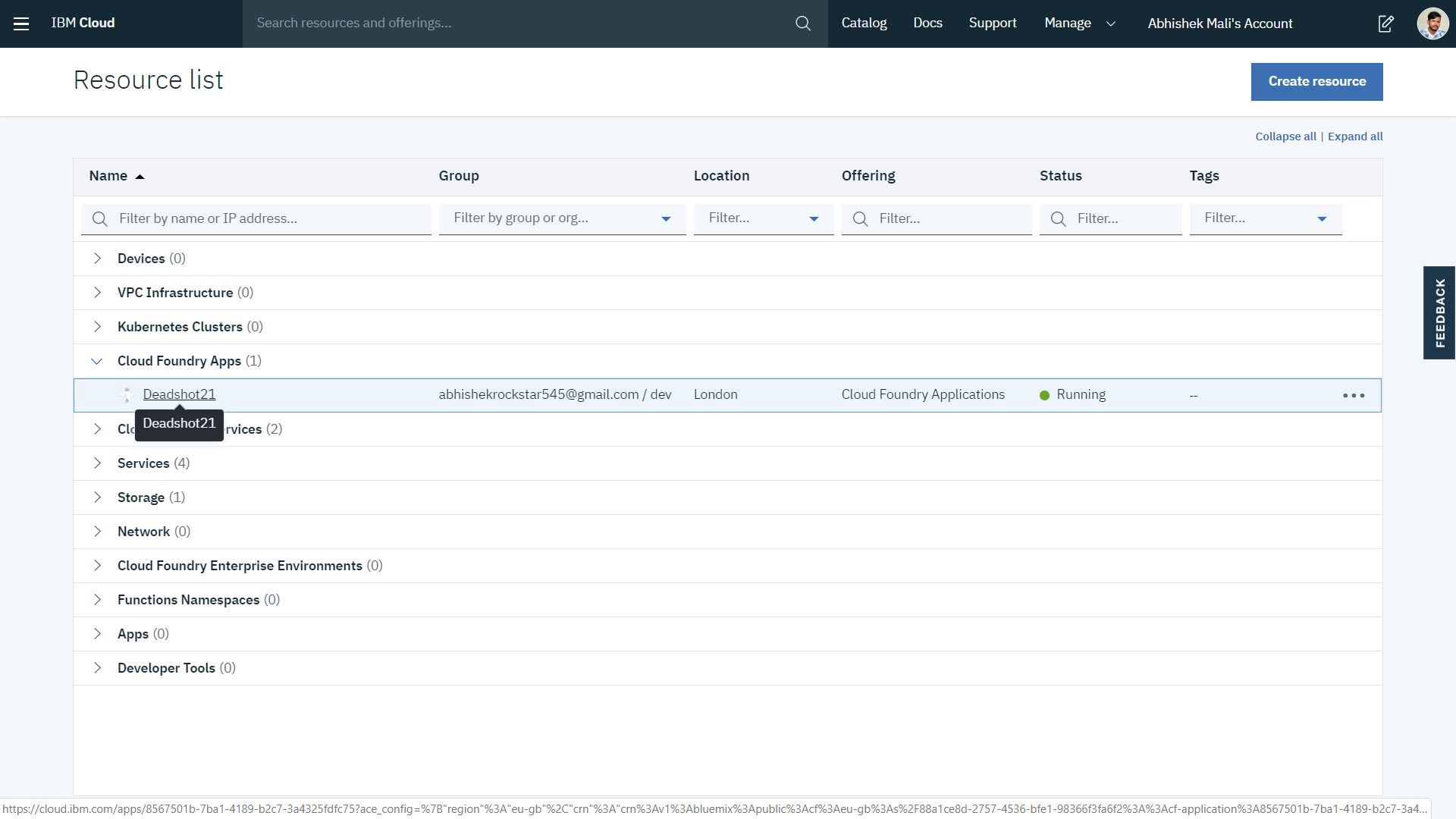Open the FEEDBACK side tab
Screen dimensions: 1456x819
(1439, 312)
